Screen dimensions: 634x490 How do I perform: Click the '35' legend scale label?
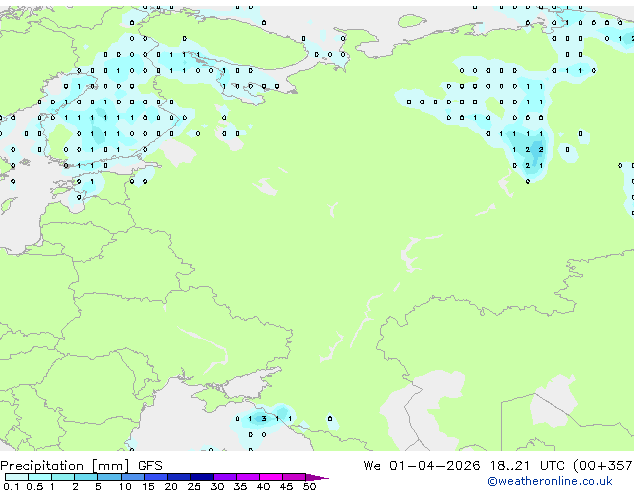click(240, 486)
